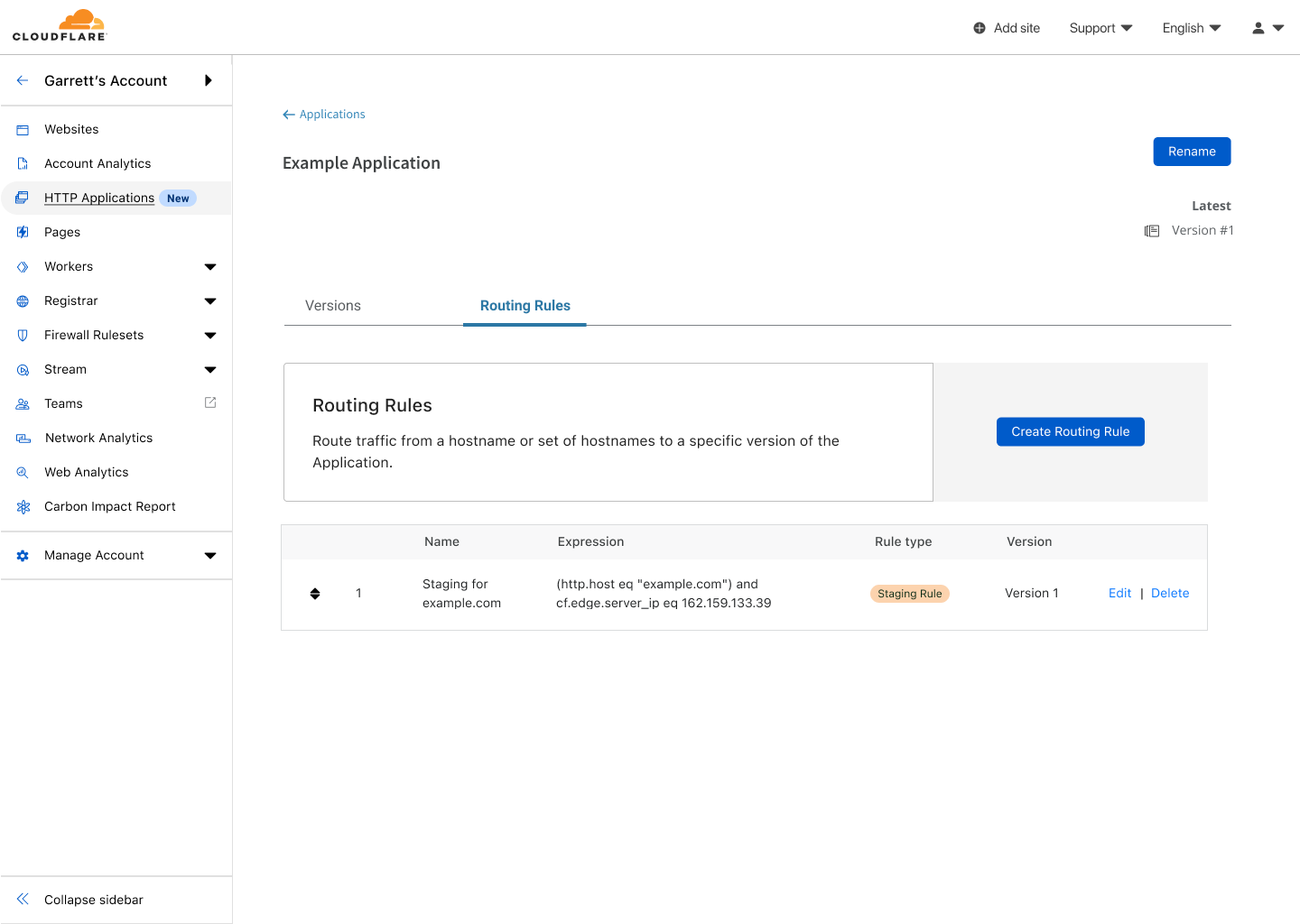Open the Support dropdown menu
Viewport: 1300px width, 924px height.
point(1100,28)
